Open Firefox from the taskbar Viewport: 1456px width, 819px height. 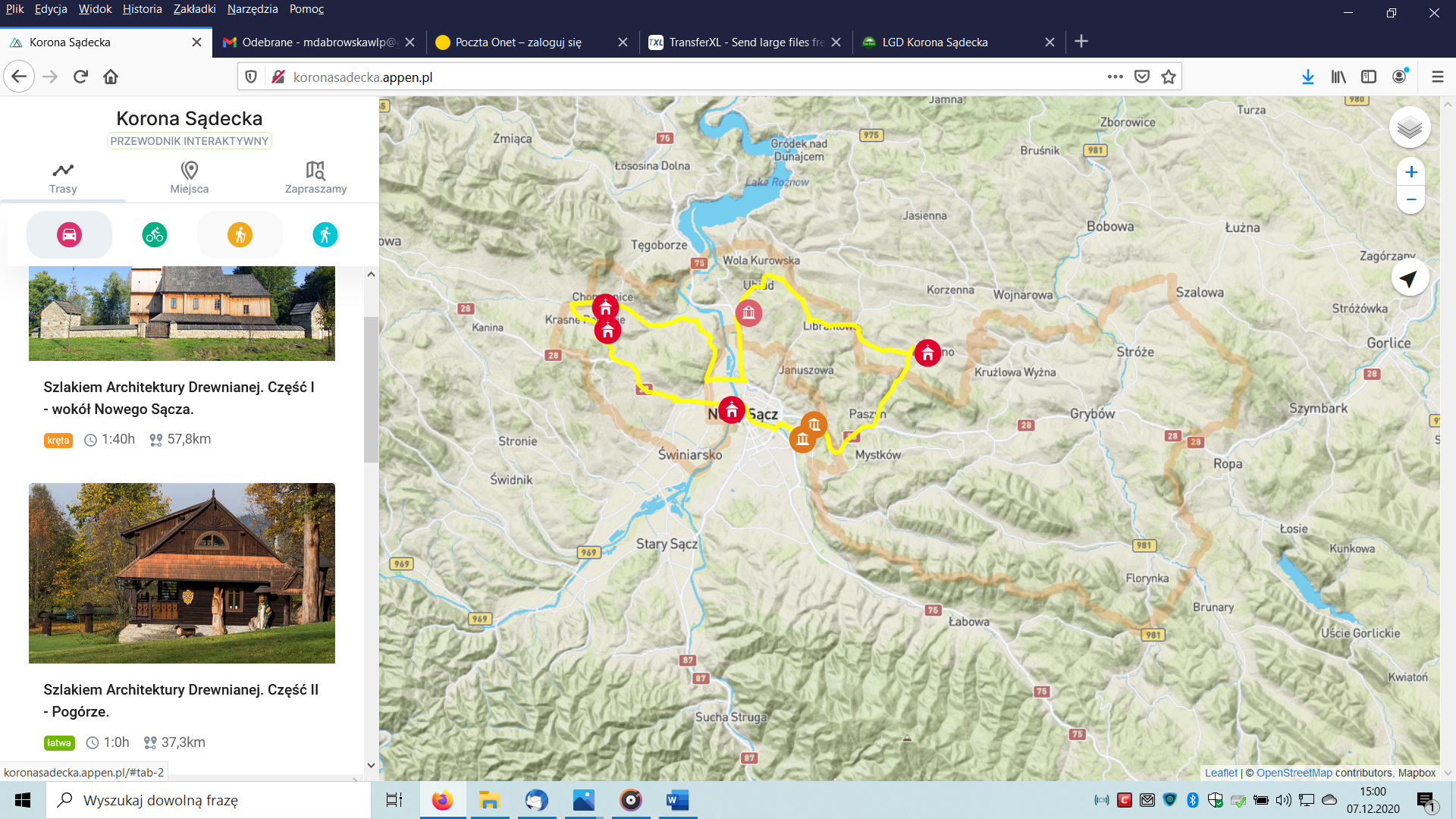click(x=442, y=800)
